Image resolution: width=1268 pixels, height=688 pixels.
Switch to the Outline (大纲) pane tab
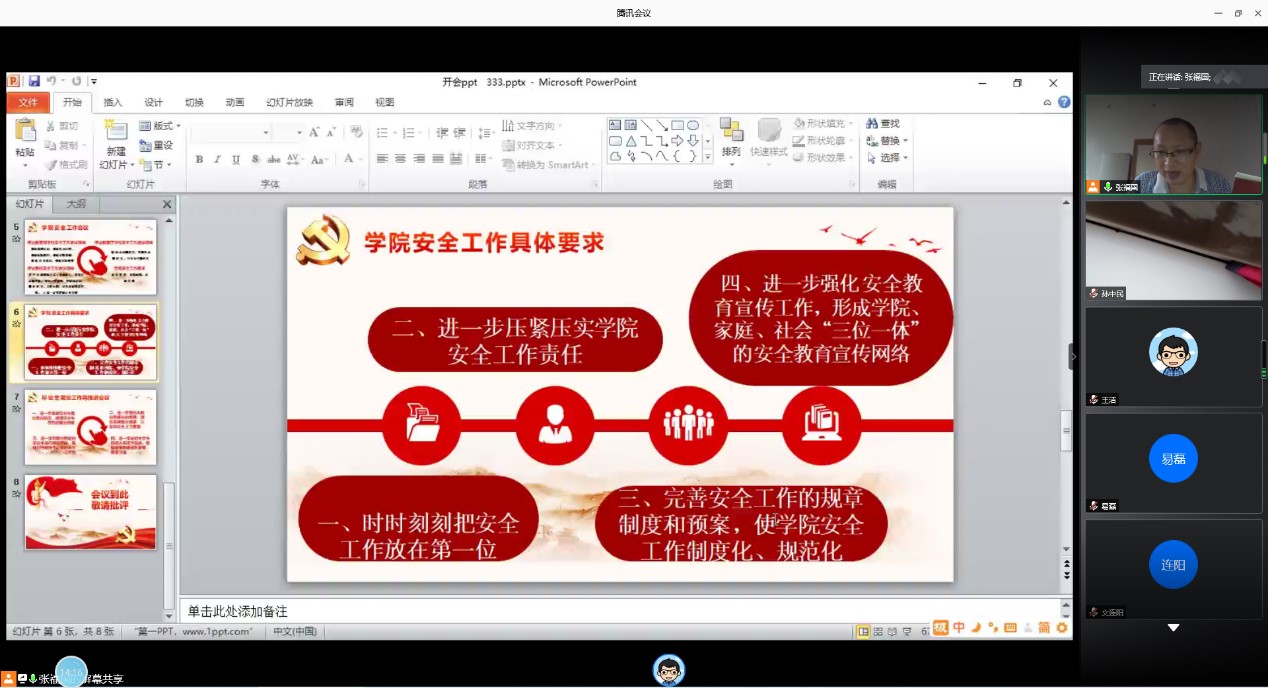pos(76,204)
